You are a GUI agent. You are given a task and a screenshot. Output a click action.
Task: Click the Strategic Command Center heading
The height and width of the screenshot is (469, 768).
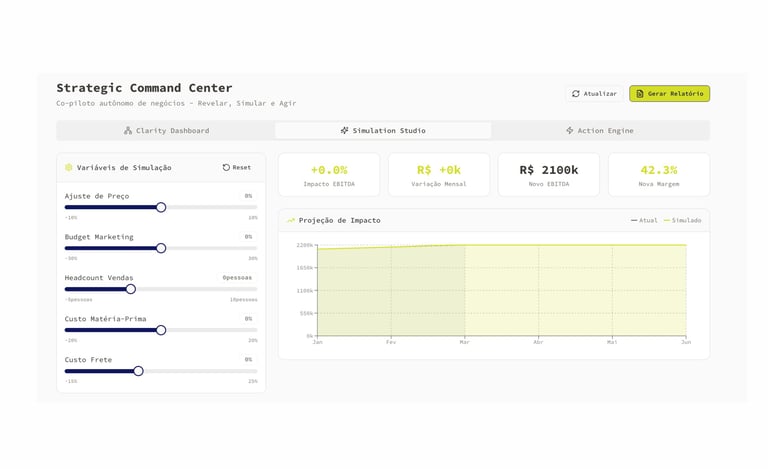144,88
